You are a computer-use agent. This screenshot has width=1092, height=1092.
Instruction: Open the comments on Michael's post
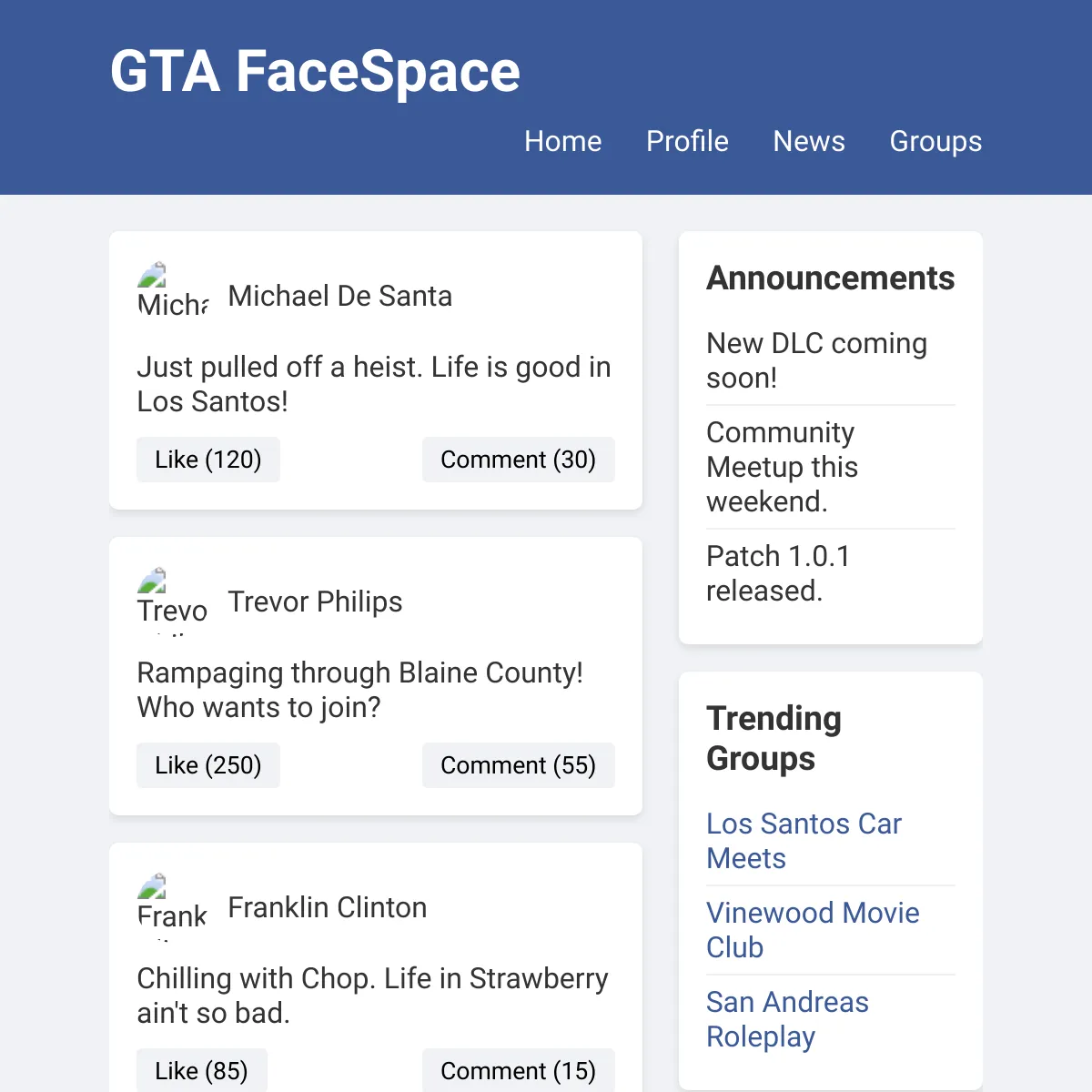click(519, 460)
